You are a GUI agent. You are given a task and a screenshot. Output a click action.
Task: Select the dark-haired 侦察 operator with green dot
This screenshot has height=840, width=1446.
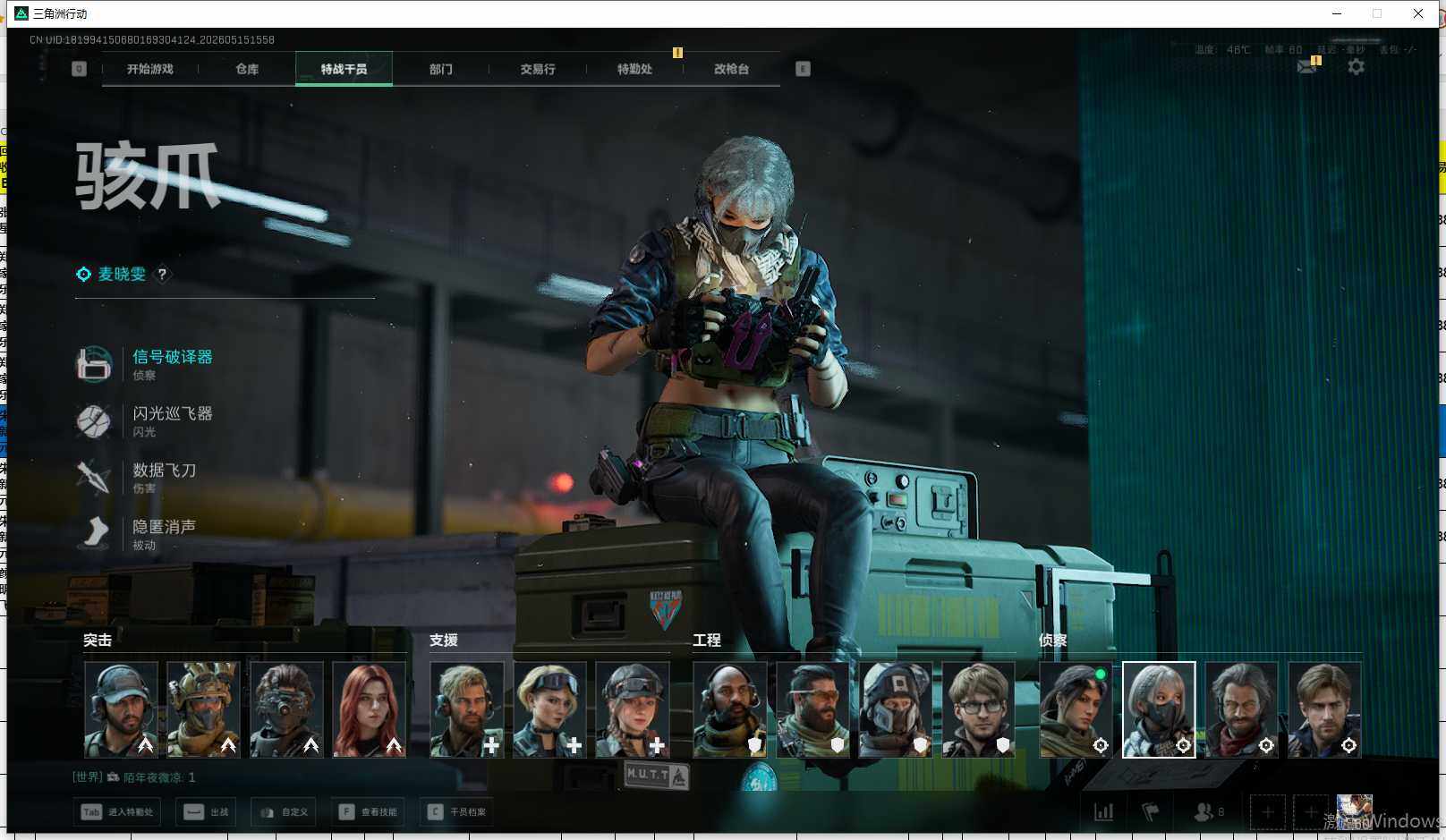(x=1076, y=709)
